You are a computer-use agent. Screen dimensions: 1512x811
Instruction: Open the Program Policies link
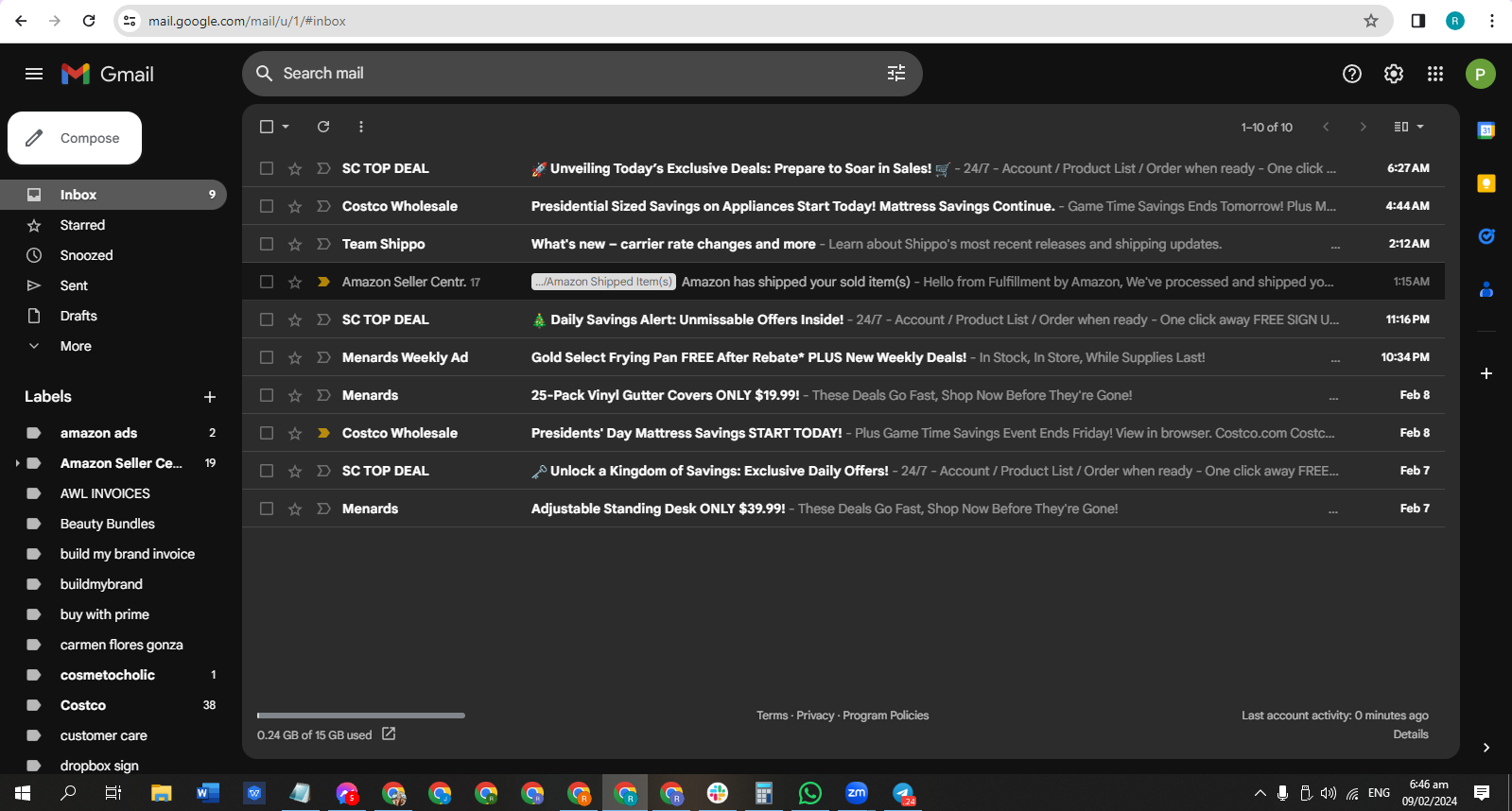click(x=886, y=716)
